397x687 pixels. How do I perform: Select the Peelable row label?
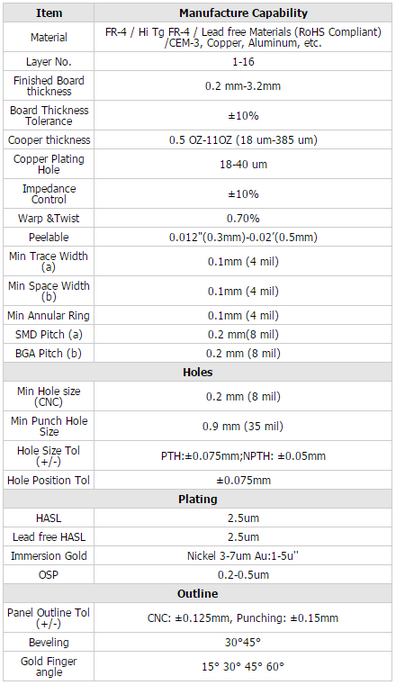pyautogui.click(x=49, y=237)
